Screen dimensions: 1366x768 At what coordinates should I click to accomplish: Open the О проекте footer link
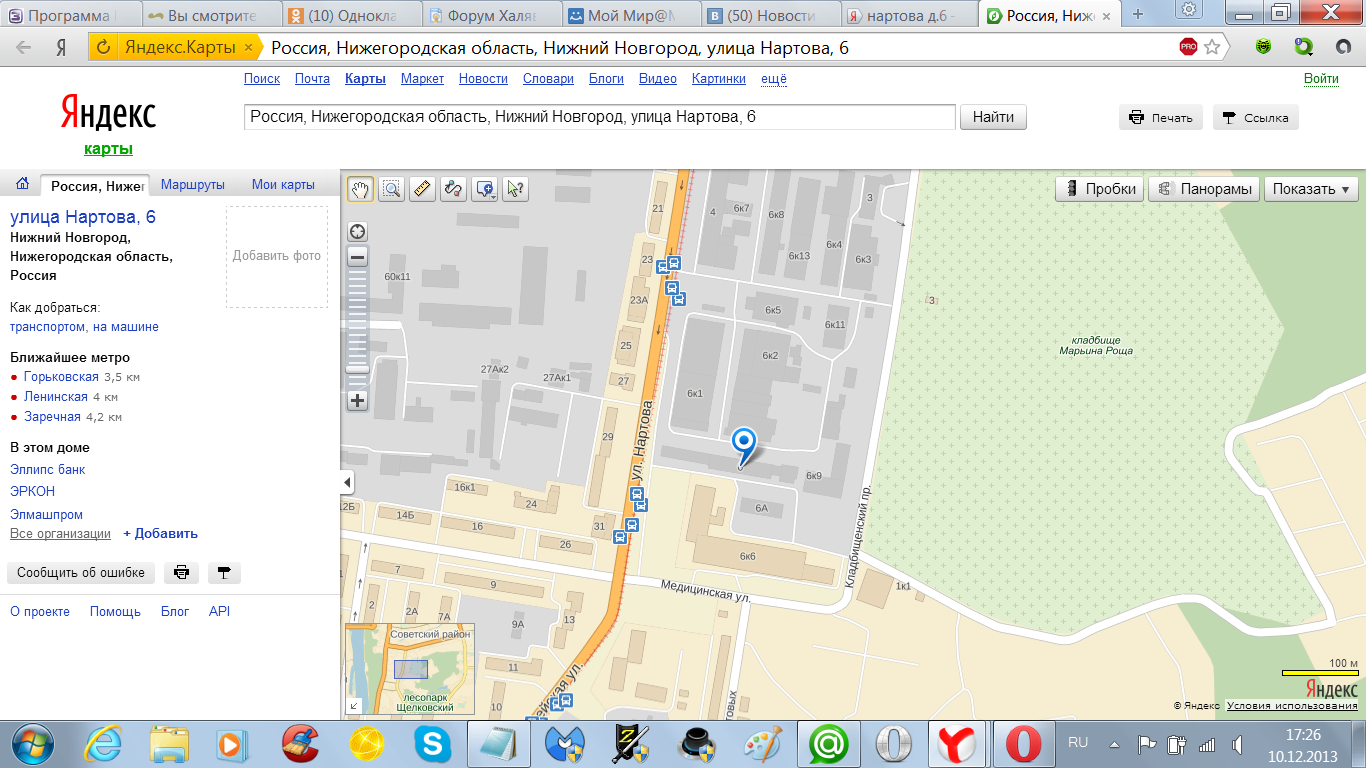coord(40,611)
